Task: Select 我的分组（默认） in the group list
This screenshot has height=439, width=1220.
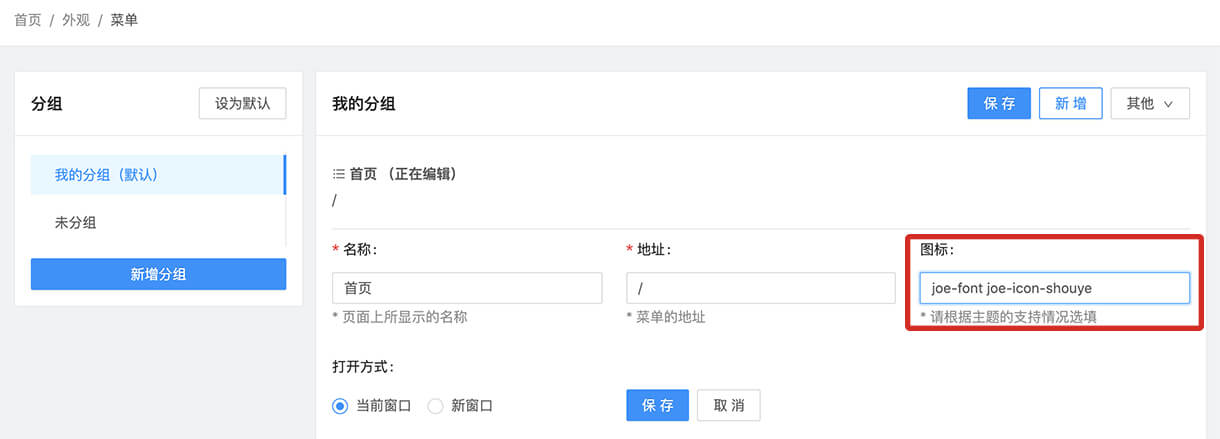Action: (x=158, y=175)
